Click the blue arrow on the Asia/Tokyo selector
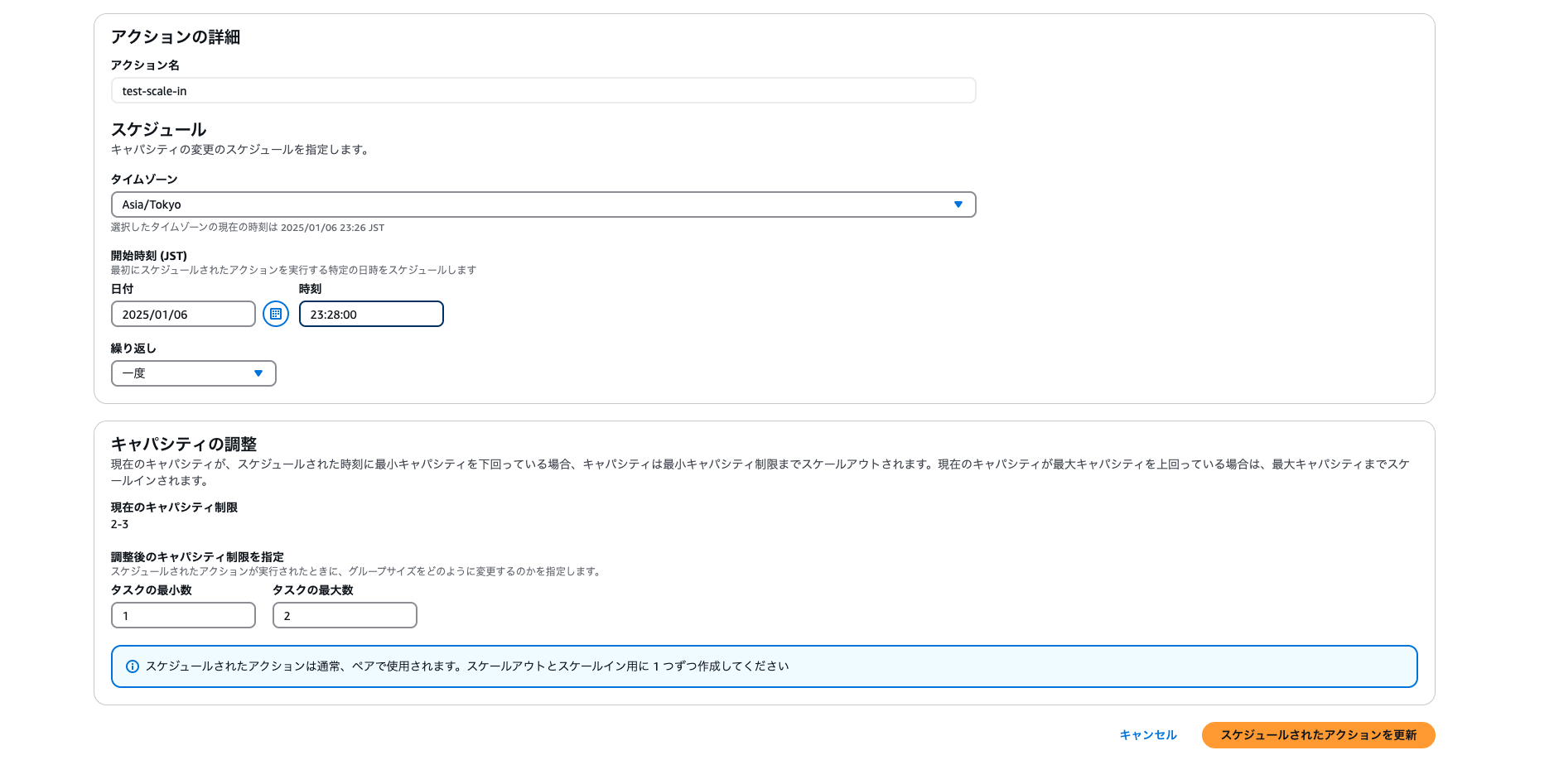This screenshot has width=1554, height=784. point(958,204)
